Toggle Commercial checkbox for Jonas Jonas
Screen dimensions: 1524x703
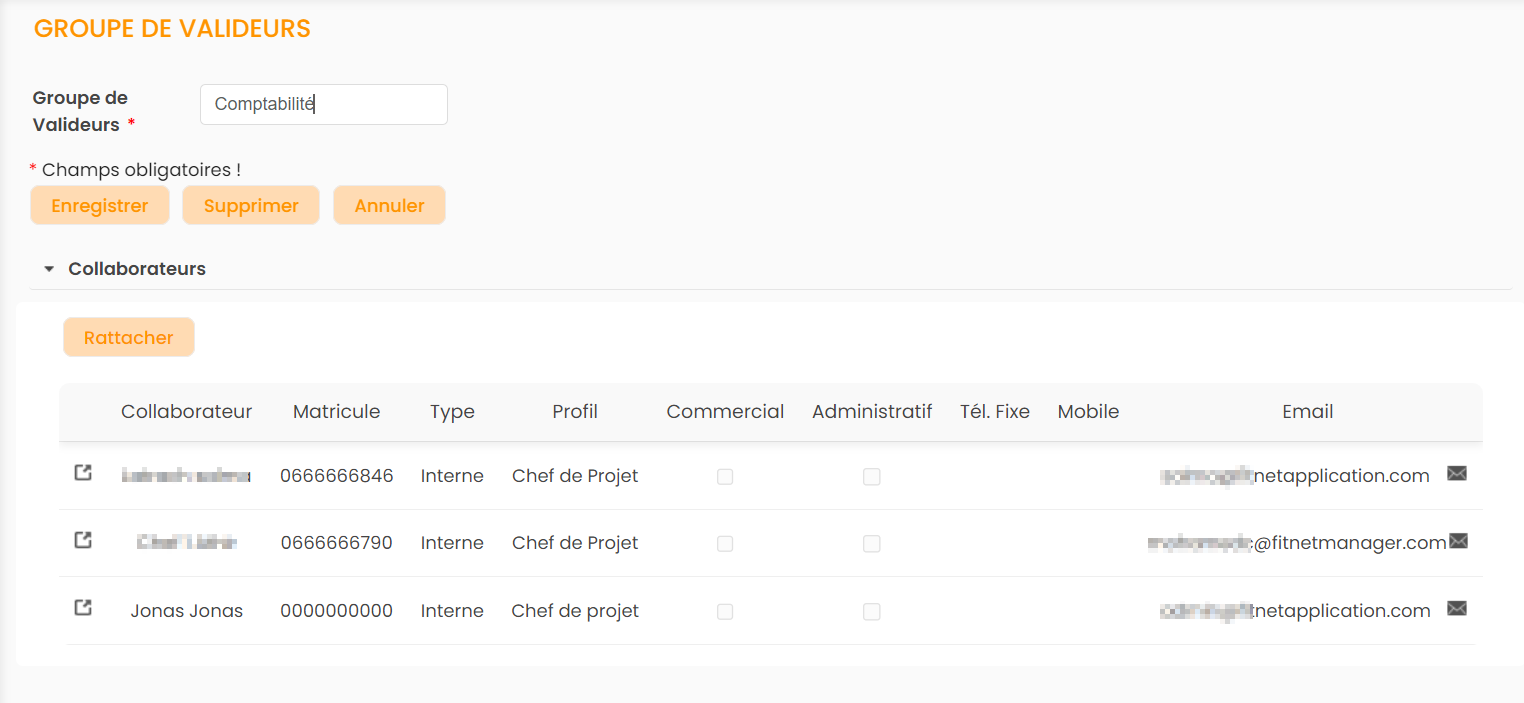click(725, 611)
